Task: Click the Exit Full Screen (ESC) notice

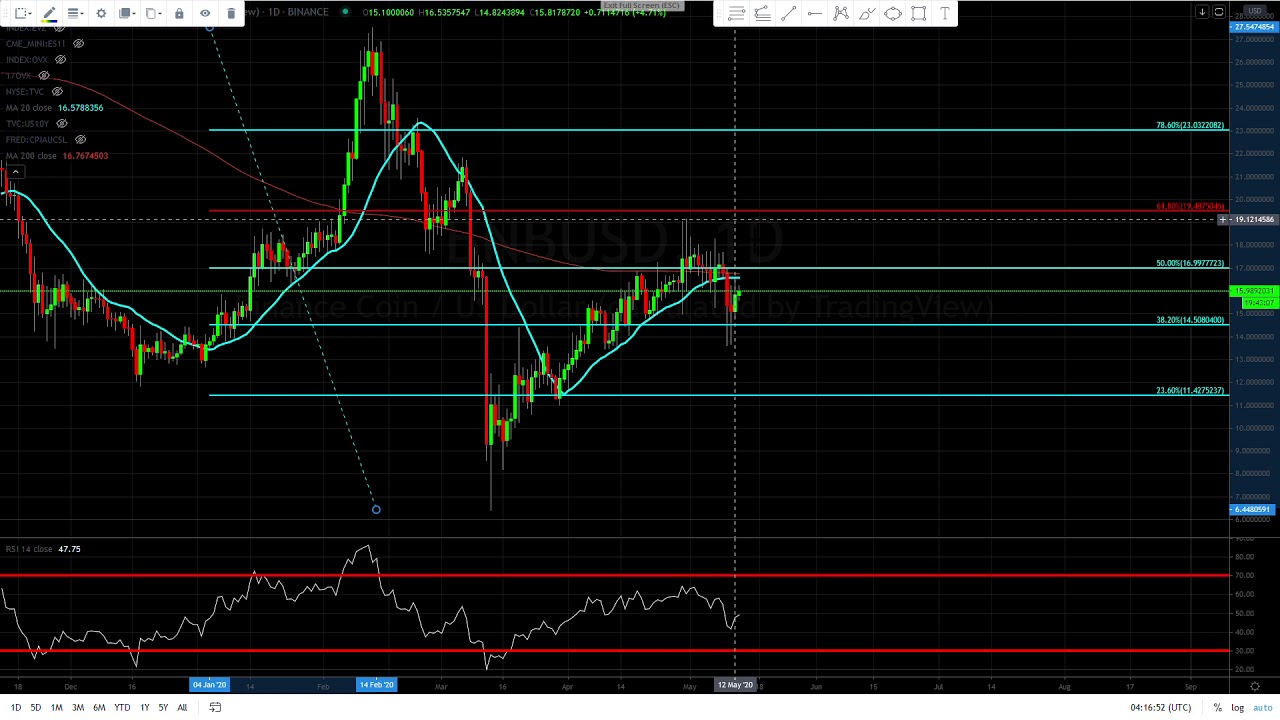Action: coord(641,6)
